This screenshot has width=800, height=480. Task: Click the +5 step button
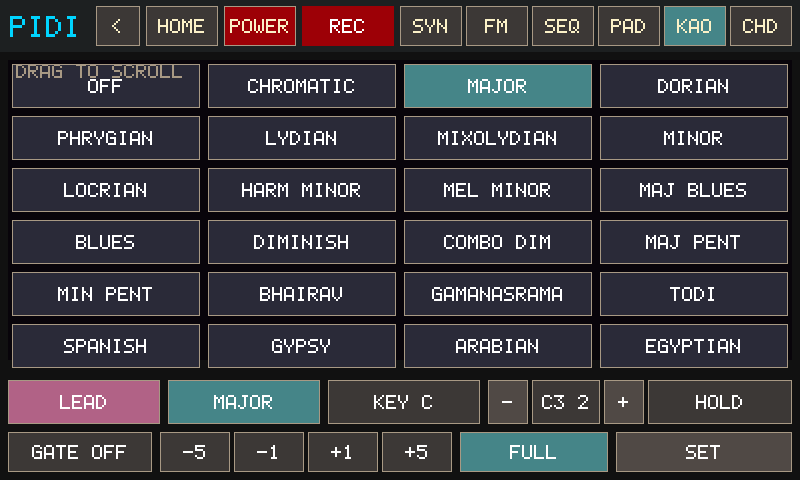coord(416,452)
